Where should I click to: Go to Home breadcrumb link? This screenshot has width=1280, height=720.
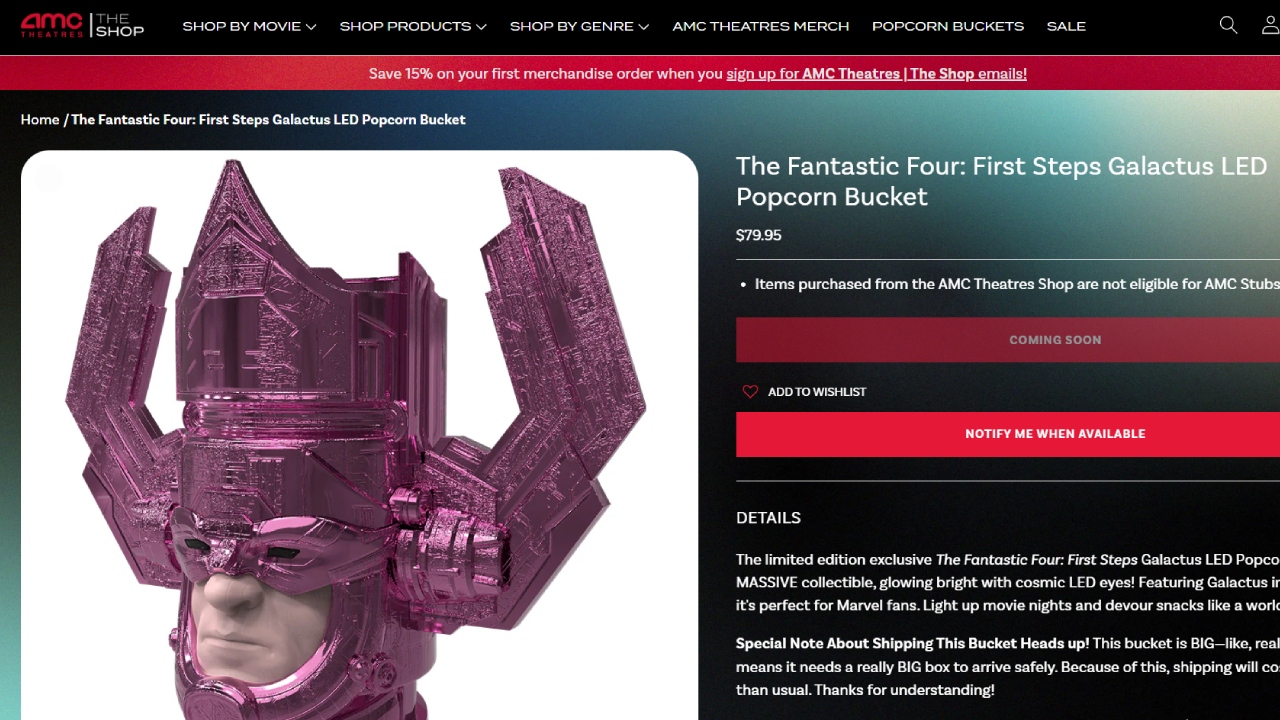pyautogui.click(x=40, y=120)
